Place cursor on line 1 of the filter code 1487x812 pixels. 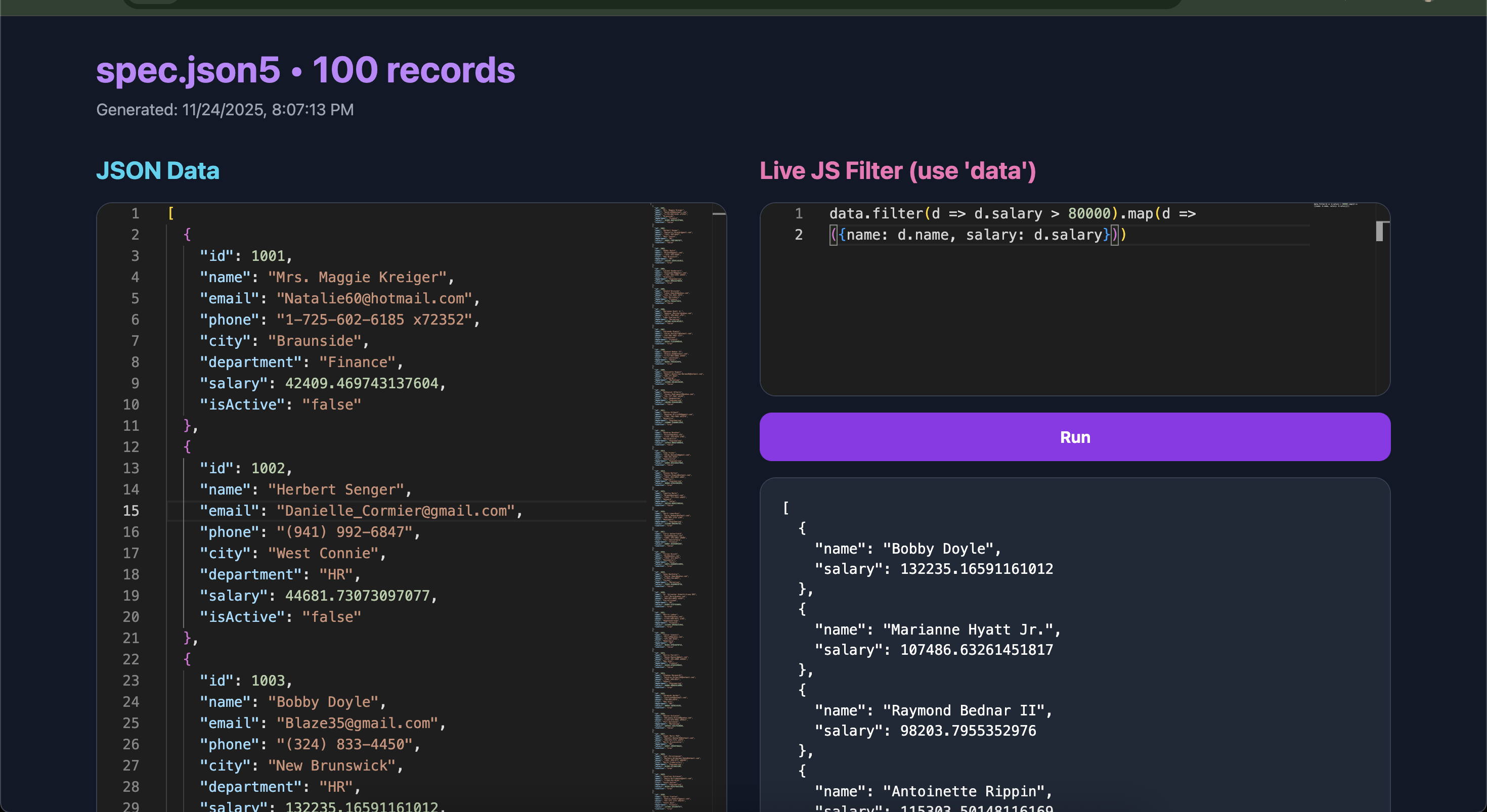981,213
